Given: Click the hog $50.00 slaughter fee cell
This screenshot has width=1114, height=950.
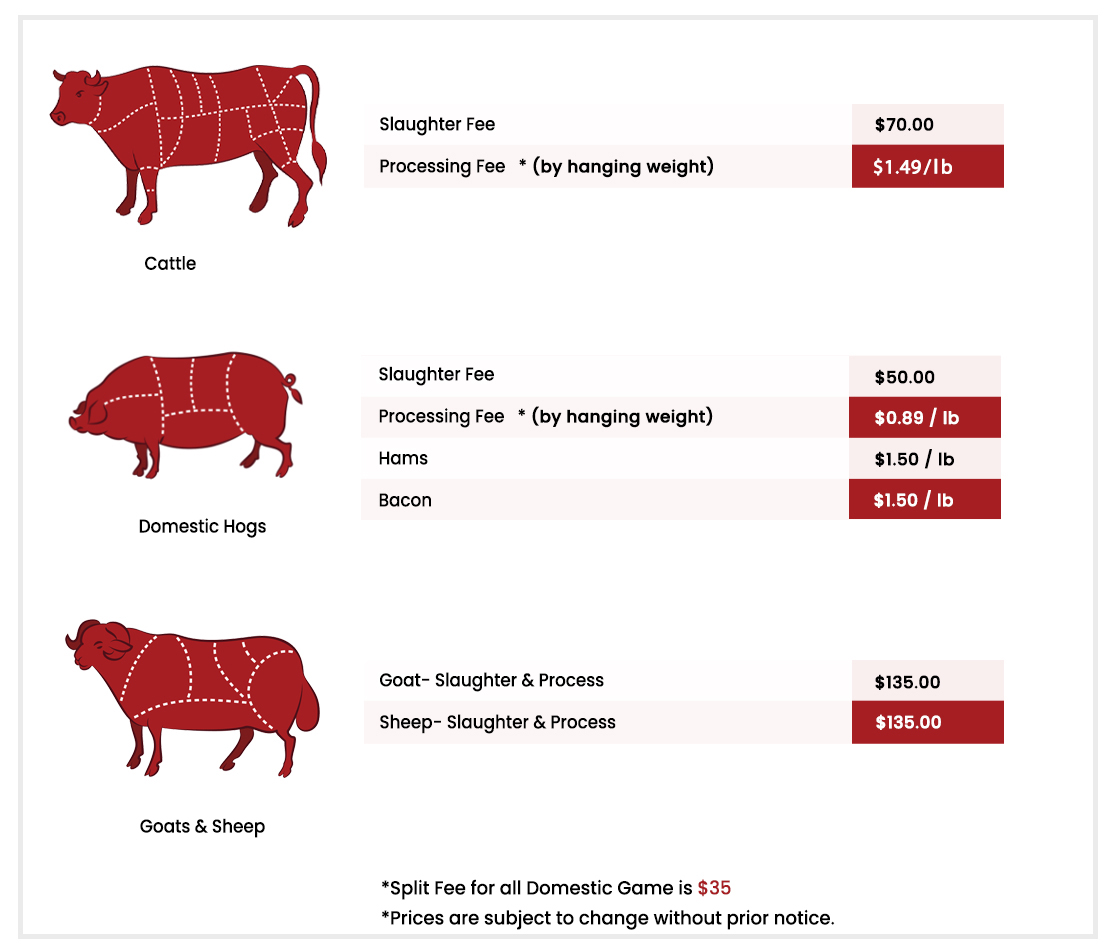Looking at the screenshot, I should tap(924, 377).
